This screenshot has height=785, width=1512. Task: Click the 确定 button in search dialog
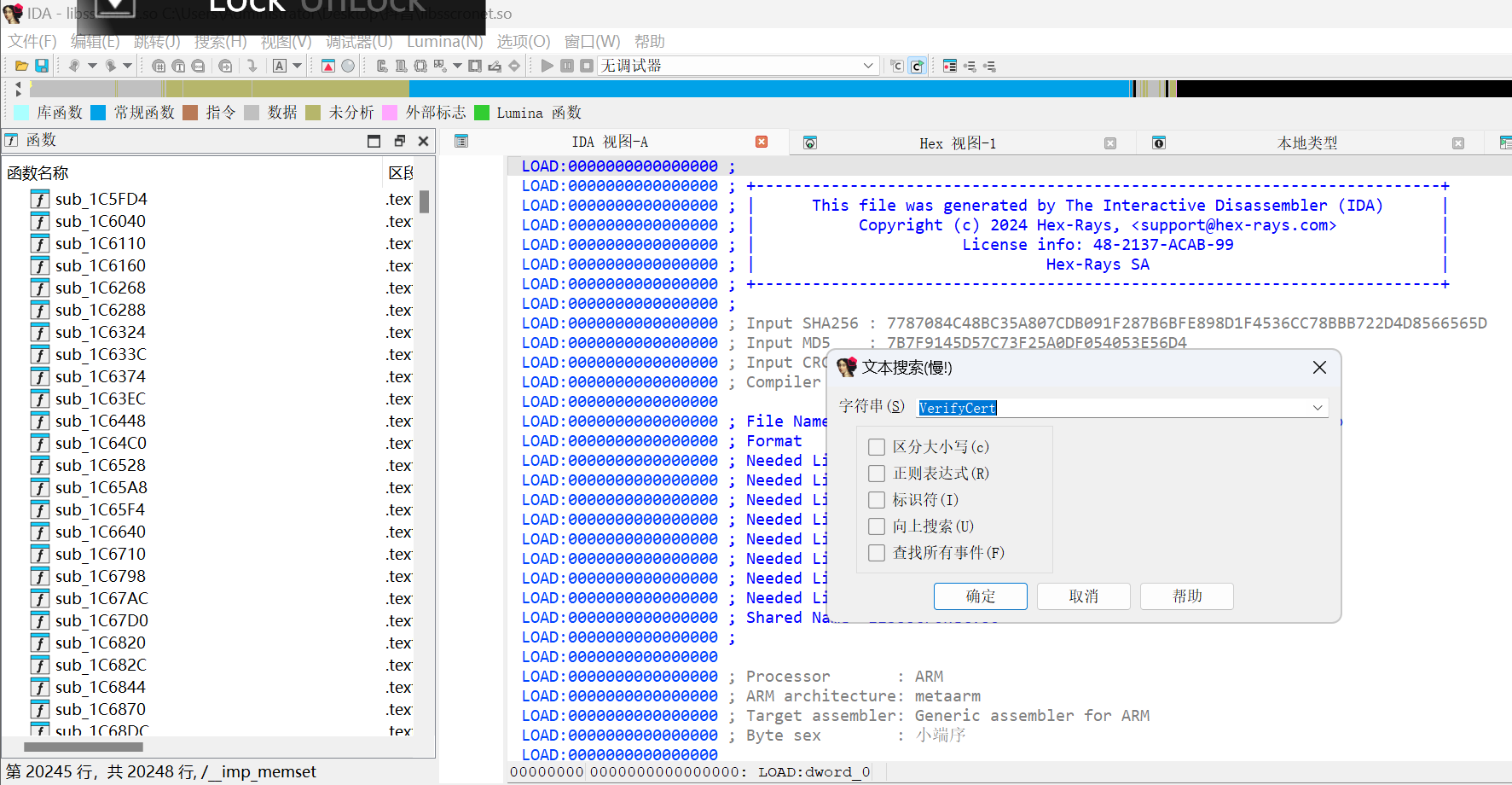click(x=980, y=596)
